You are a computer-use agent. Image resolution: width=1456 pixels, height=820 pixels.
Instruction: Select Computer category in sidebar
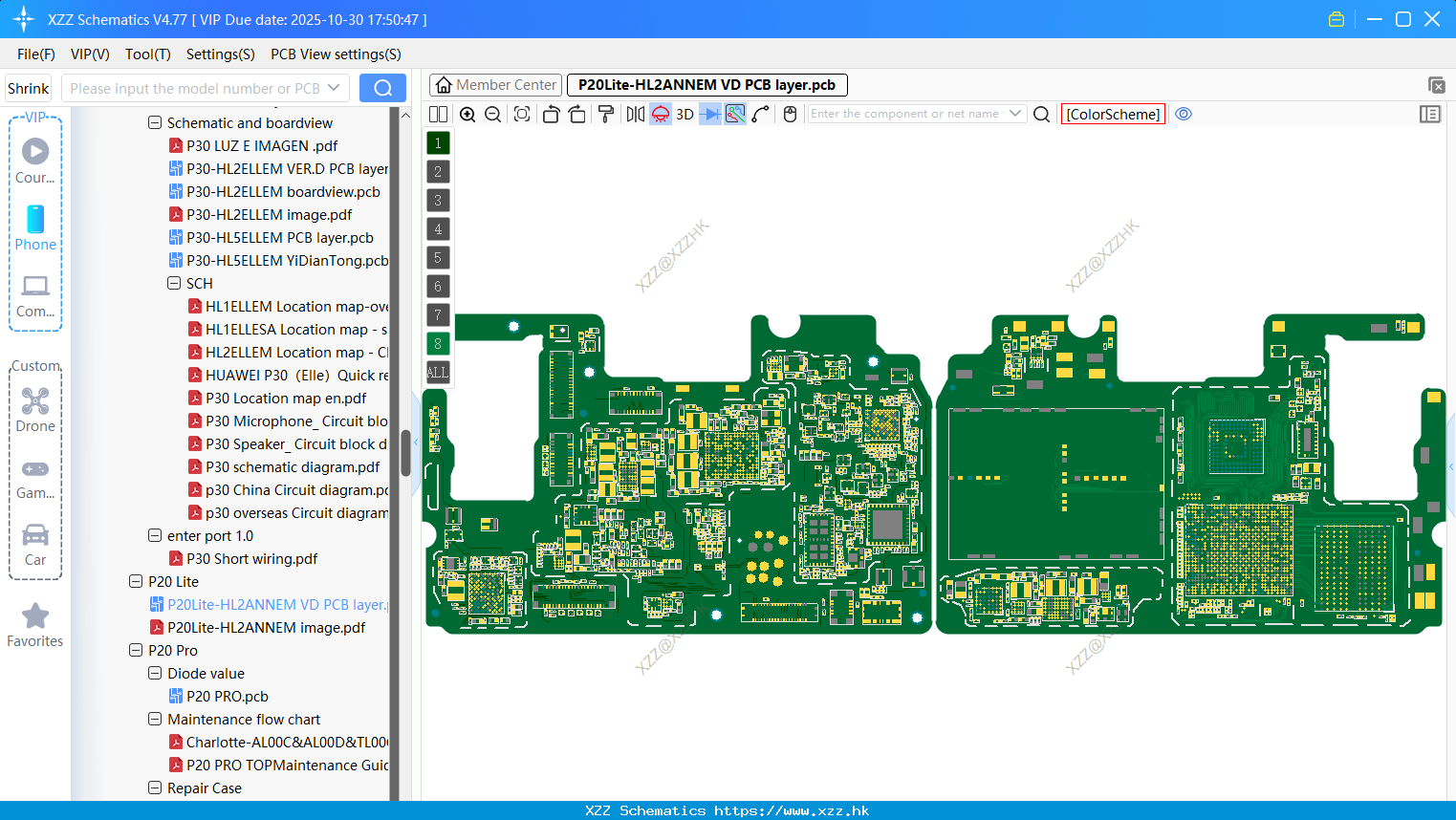[x=35, y=295]
